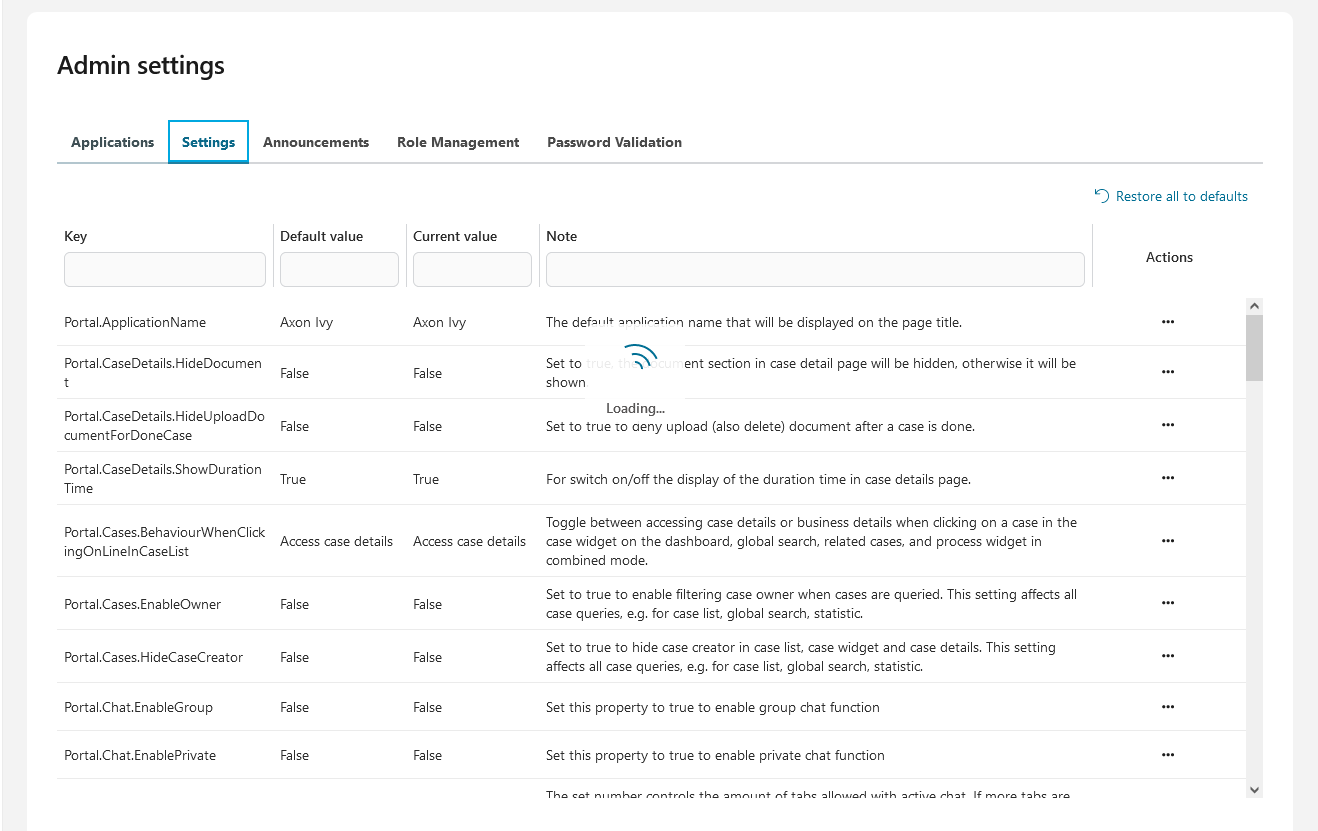The image size is (1318, 831).
Task: Open actions menu for ShowDurationTime row
Action: (1167, 478)
